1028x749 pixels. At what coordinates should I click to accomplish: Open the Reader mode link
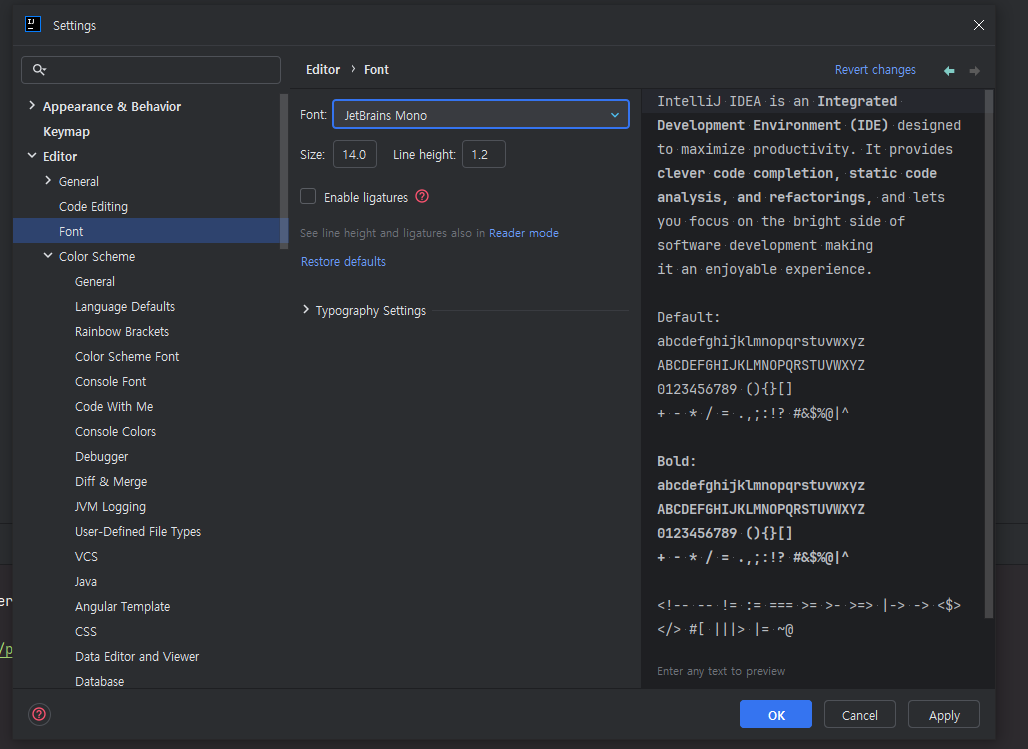523,233
